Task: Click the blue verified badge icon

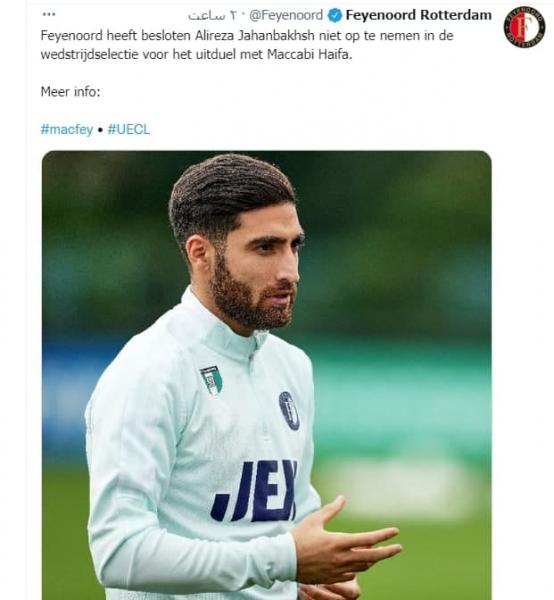Action: (x=334, y=16)
